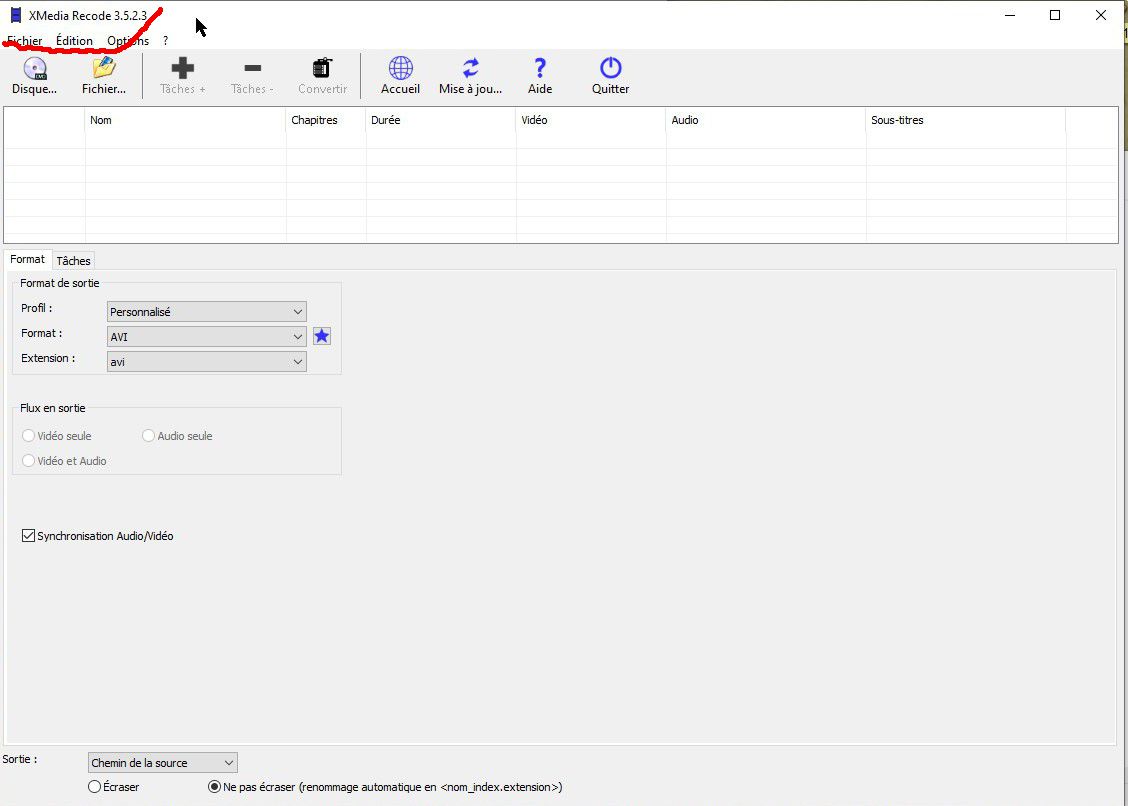This screenshot has height=806, width=1128.
Task: Minimize the XMedia Recode window
Action: coord(1010,15)
